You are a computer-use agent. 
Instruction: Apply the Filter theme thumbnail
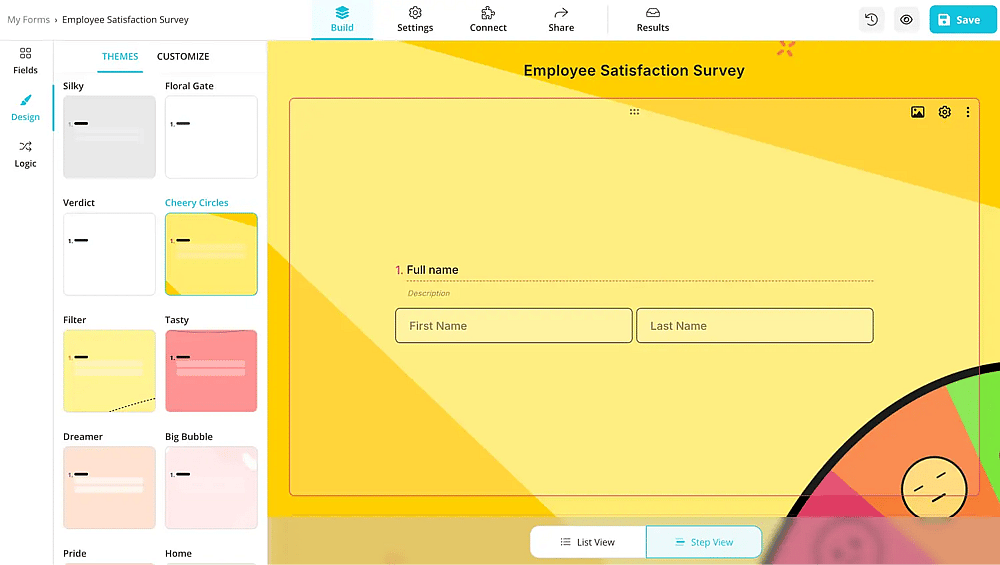click(x=109, y=371)
